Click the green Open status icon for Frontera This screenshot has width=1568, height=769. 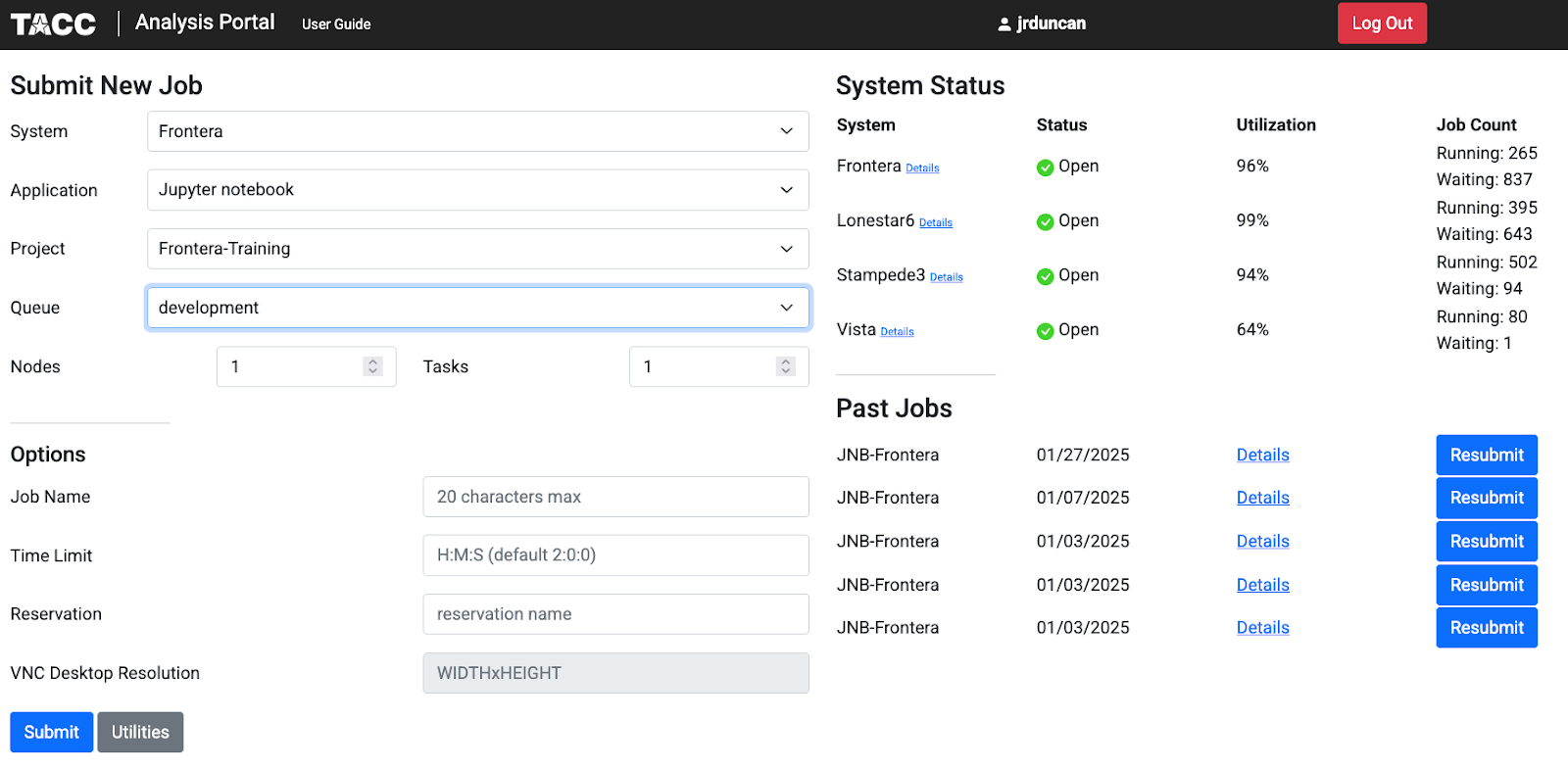[1045, 168]
